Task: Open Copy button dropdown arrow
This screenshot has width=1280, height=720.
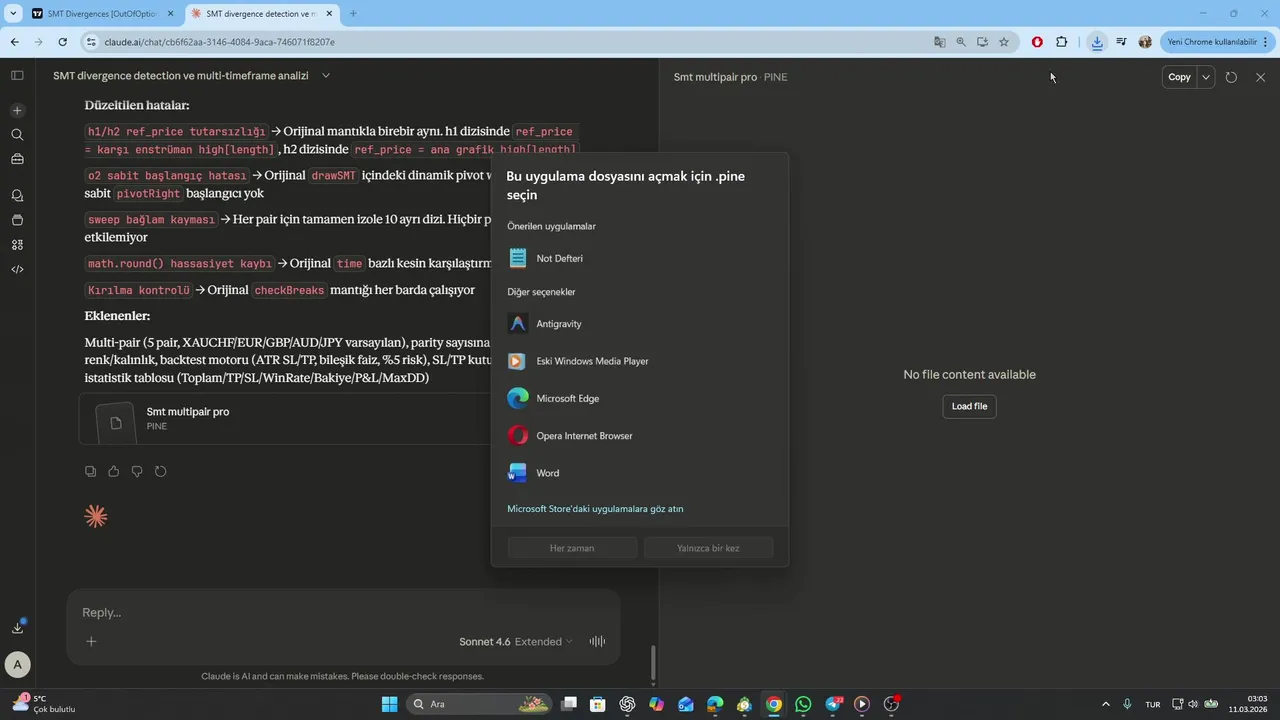Action: click(x=1206, y=77)
